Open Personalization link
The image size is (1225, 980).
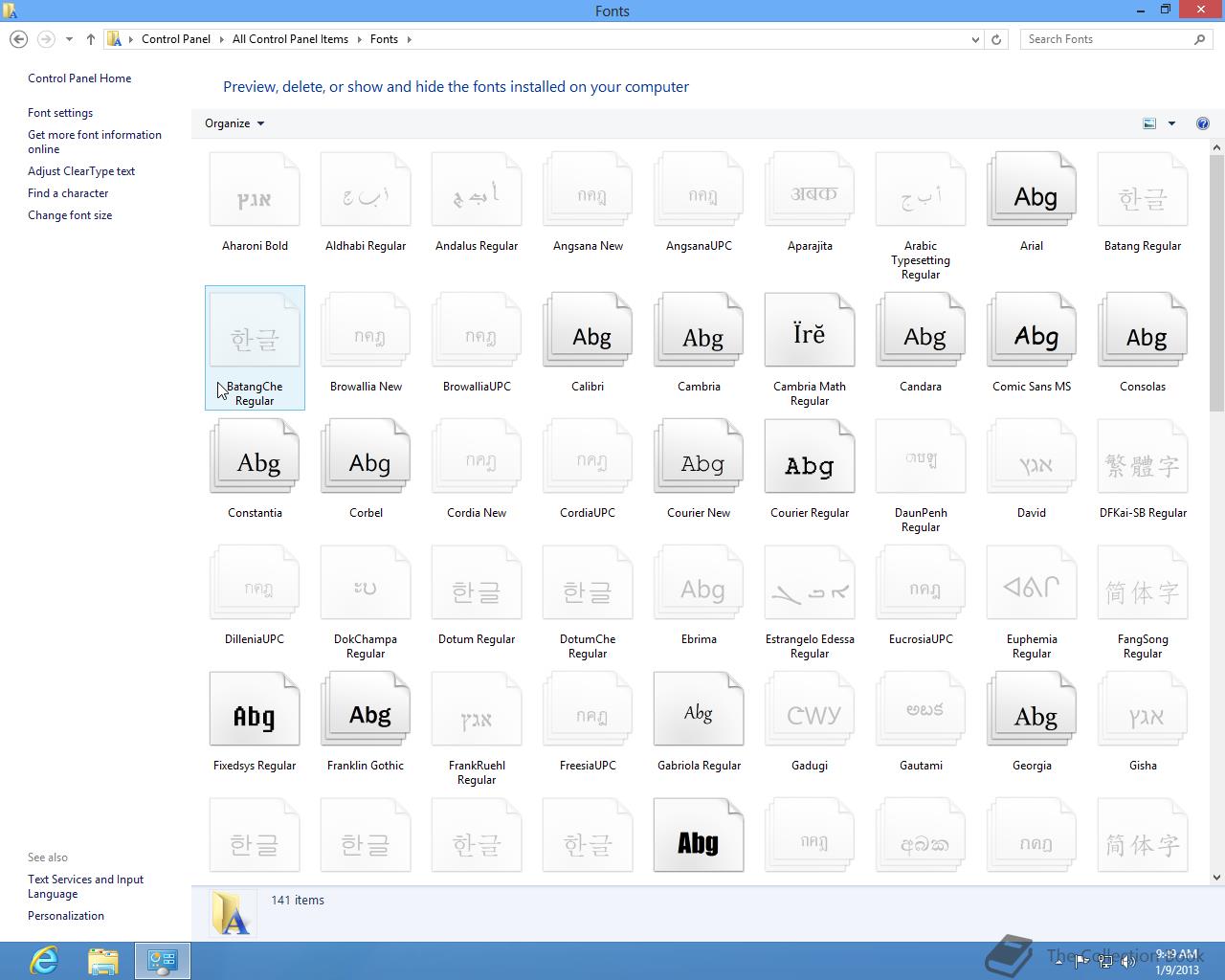(66, 916)
